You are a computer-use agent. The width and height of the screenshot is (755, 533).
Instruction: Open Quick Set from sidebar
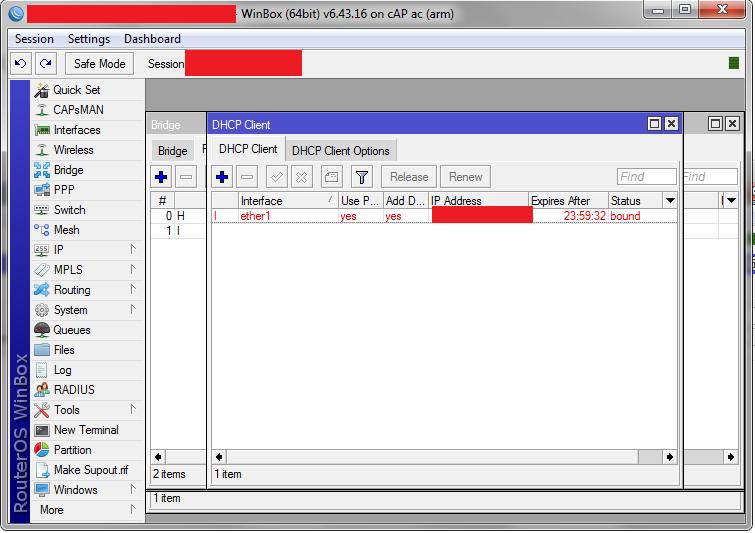(88, 90)
